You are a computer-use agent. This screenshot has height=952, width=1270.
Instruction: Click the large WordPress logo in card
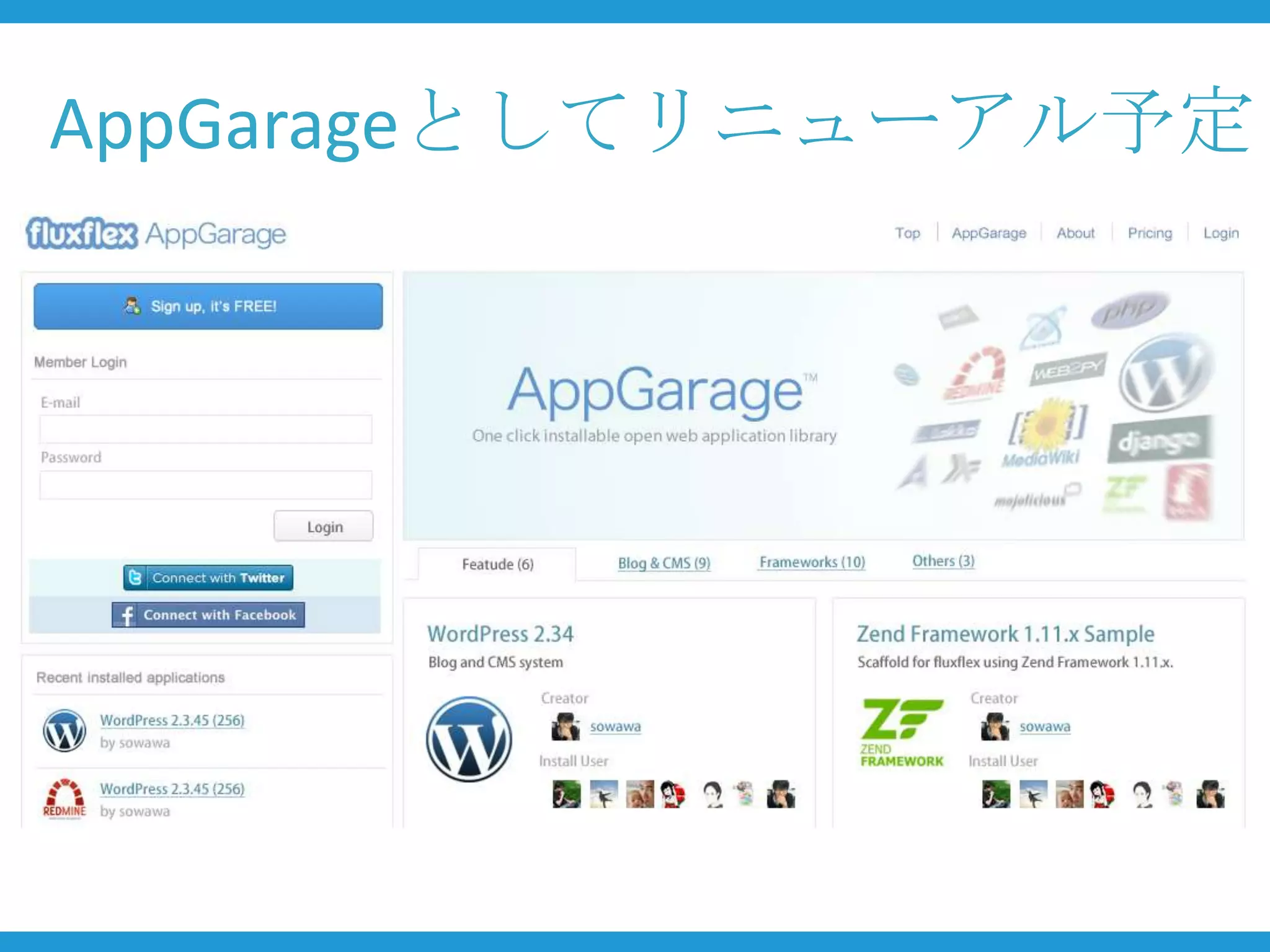click(x=469, y=739)
